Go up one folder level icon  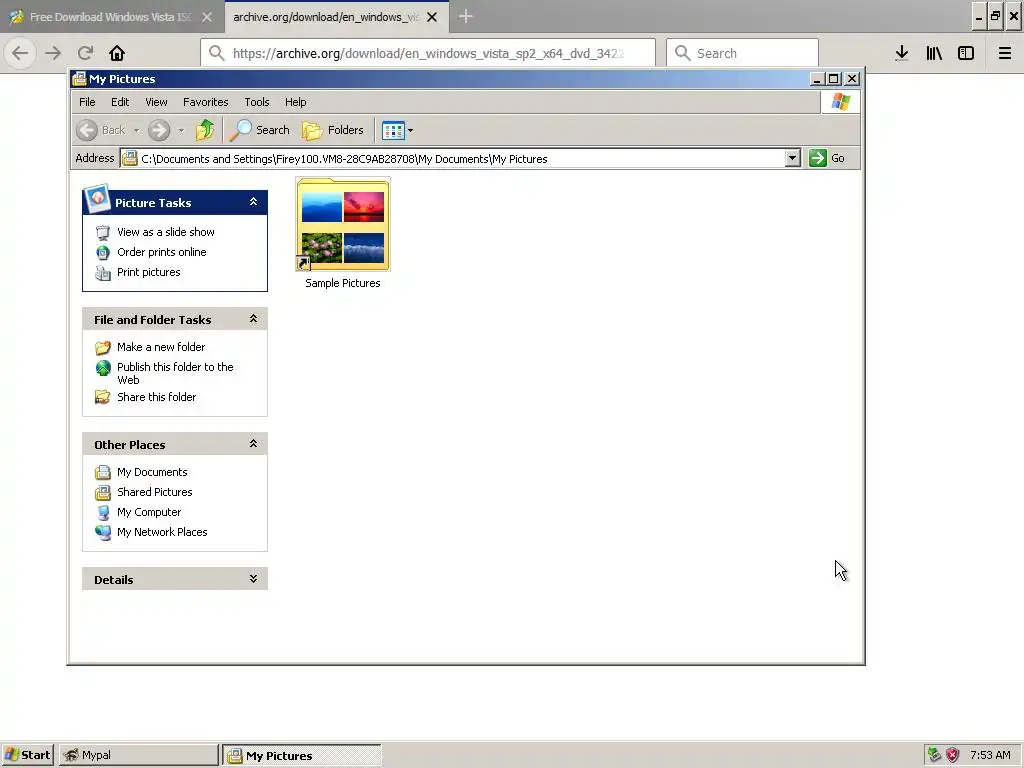click(204, 130)
